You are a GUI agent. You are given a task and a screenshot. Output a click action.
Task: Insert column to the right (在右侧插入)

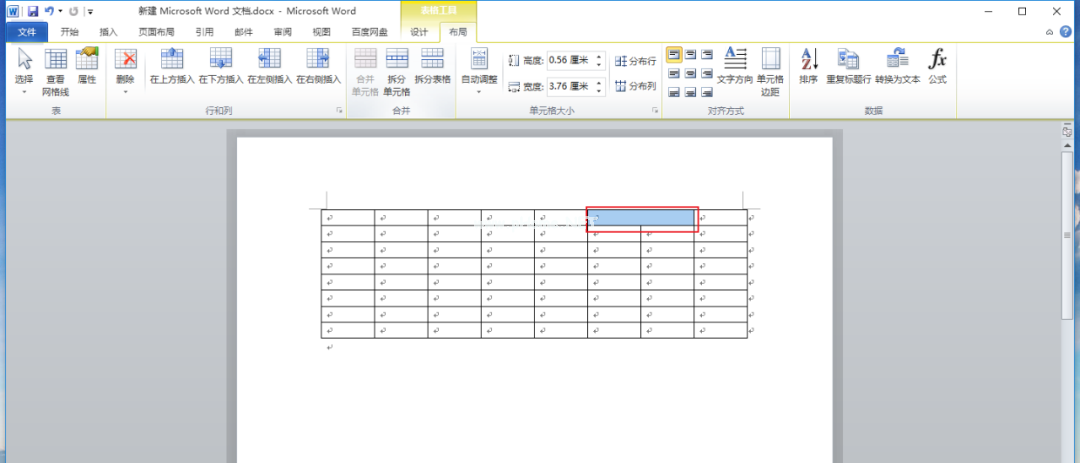click(319, 60)
